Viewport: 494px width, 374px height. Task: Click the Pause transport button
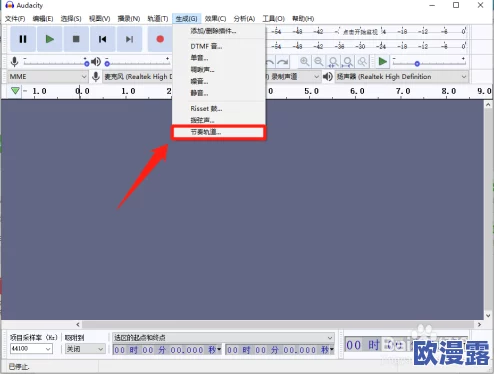tap(23, 39)
